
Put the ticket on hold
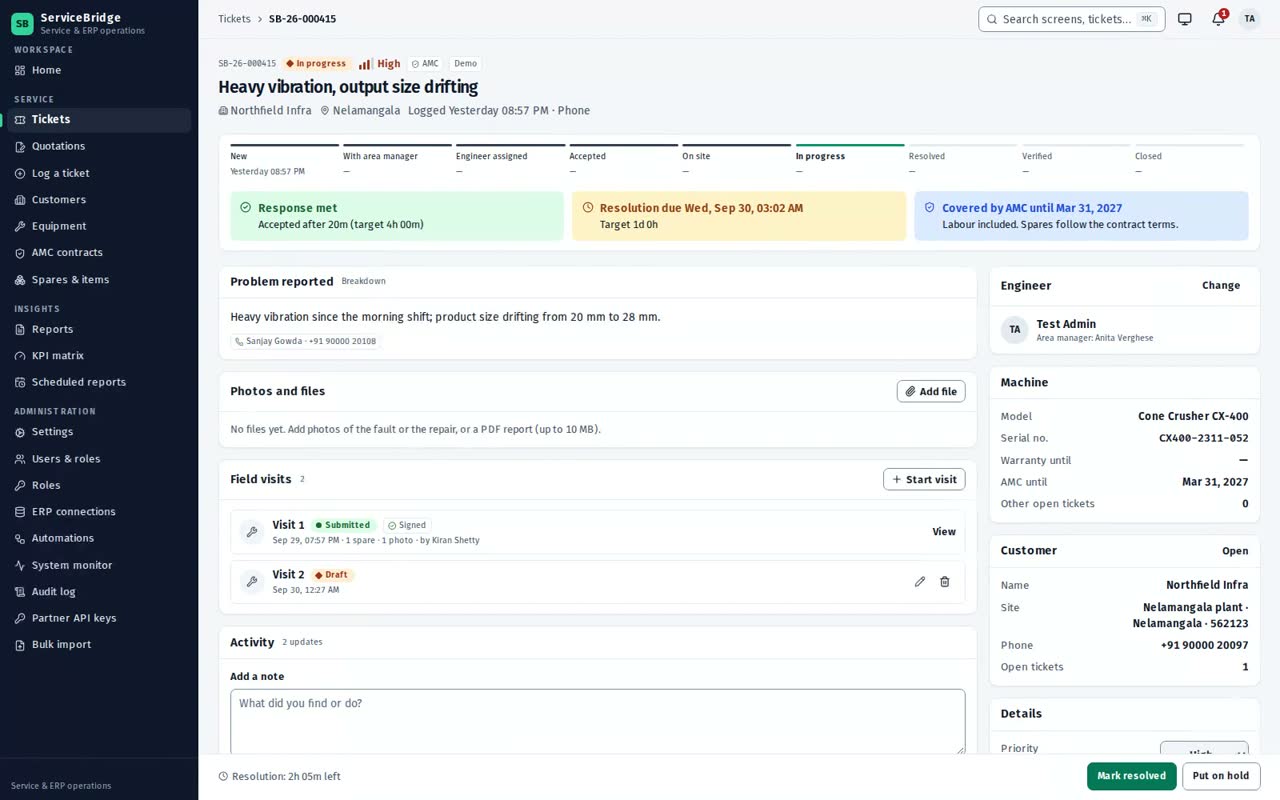pyautogui.click(x=1221, y=776)
